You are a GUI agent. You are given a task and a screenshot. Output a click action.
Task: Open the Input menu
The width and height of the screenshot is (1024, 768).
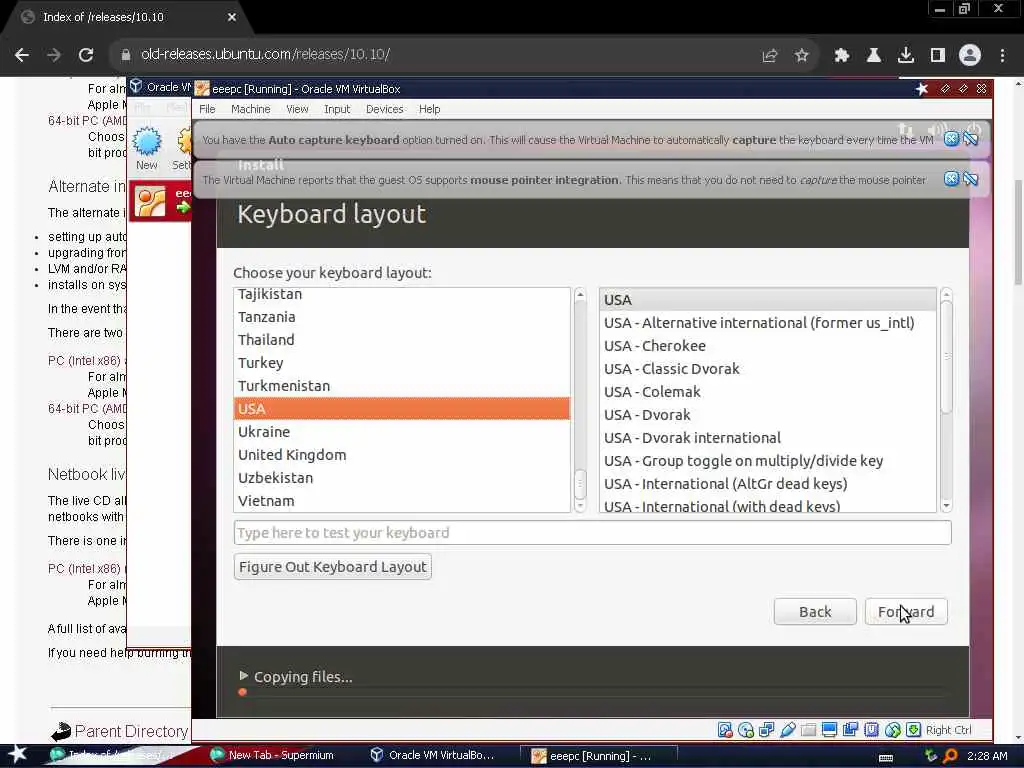pos(337,109)
